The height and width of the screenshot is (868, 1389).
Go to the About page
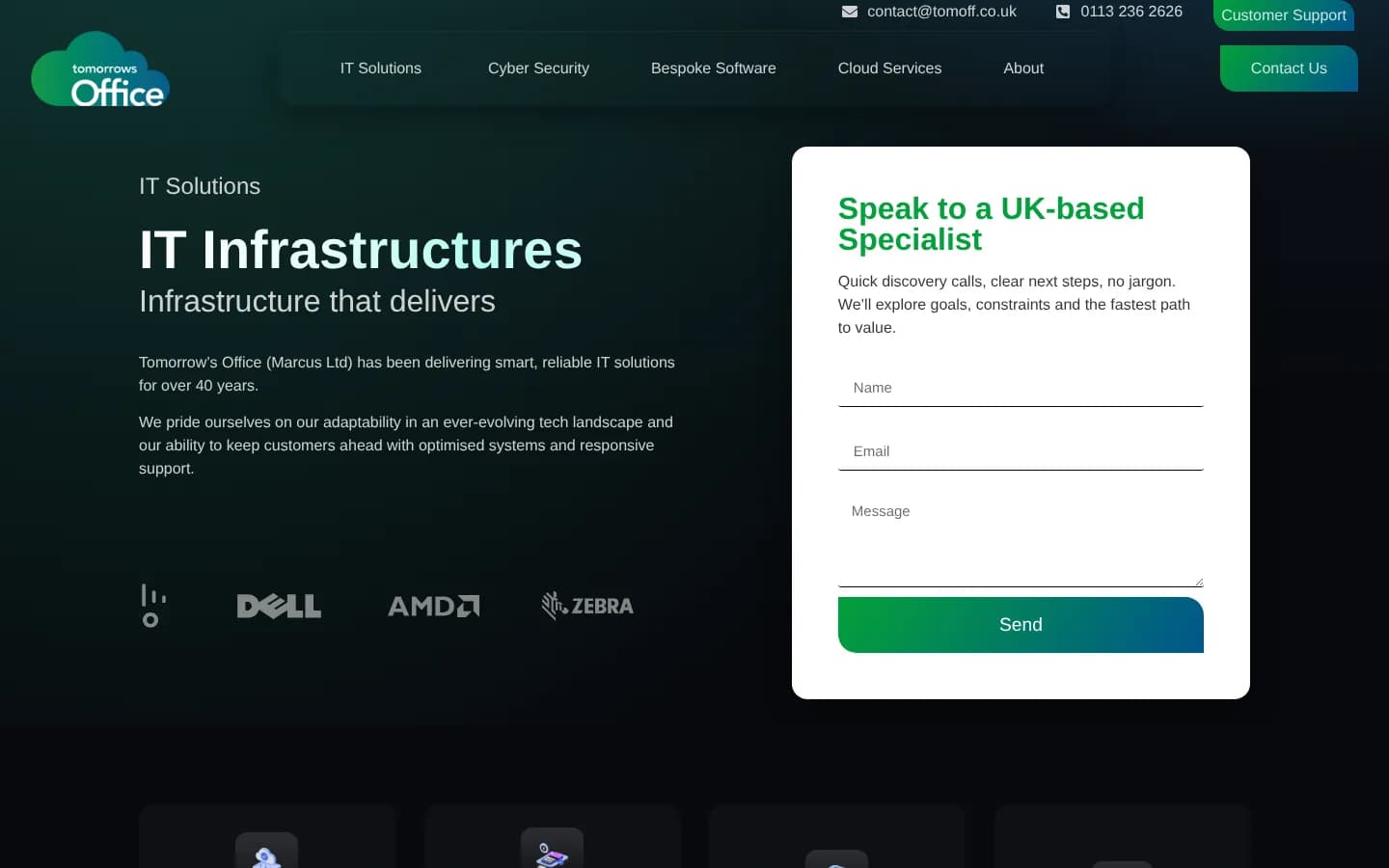pyautogui.click(x=1023, y=68)
